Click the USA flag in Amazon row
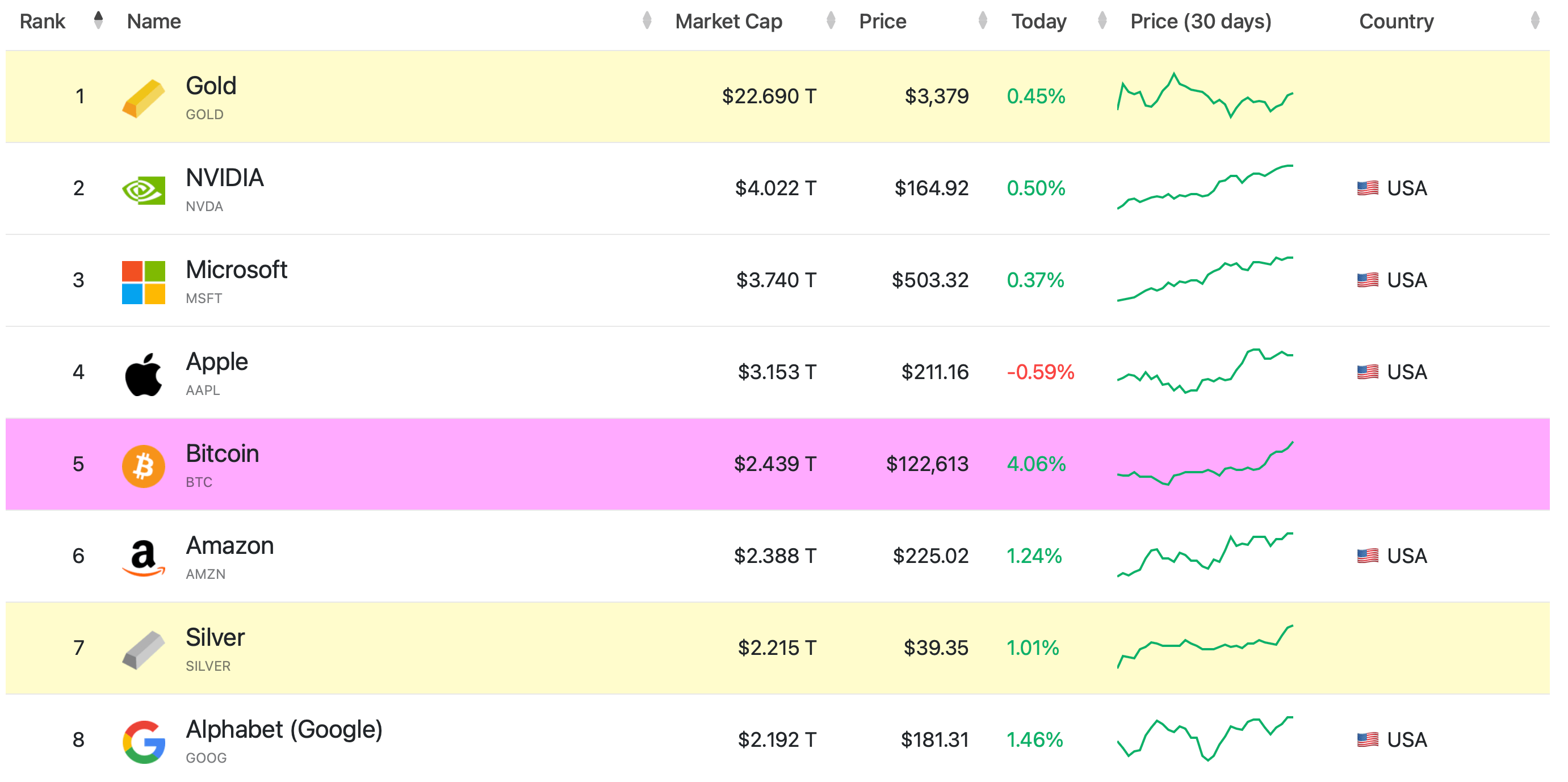The width and height of the screenshot is (1568, 782). tap(1367, 556)
